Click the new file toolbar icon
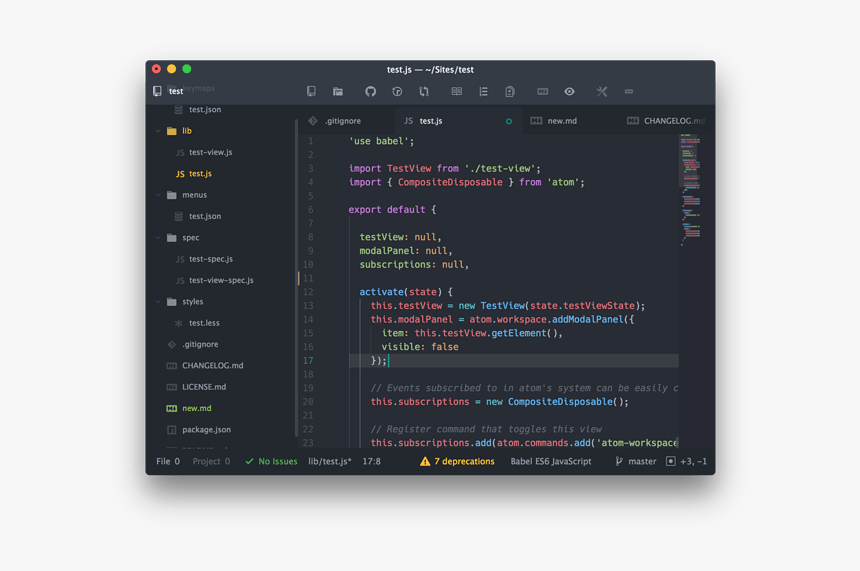860x571 pixels. 311,92
